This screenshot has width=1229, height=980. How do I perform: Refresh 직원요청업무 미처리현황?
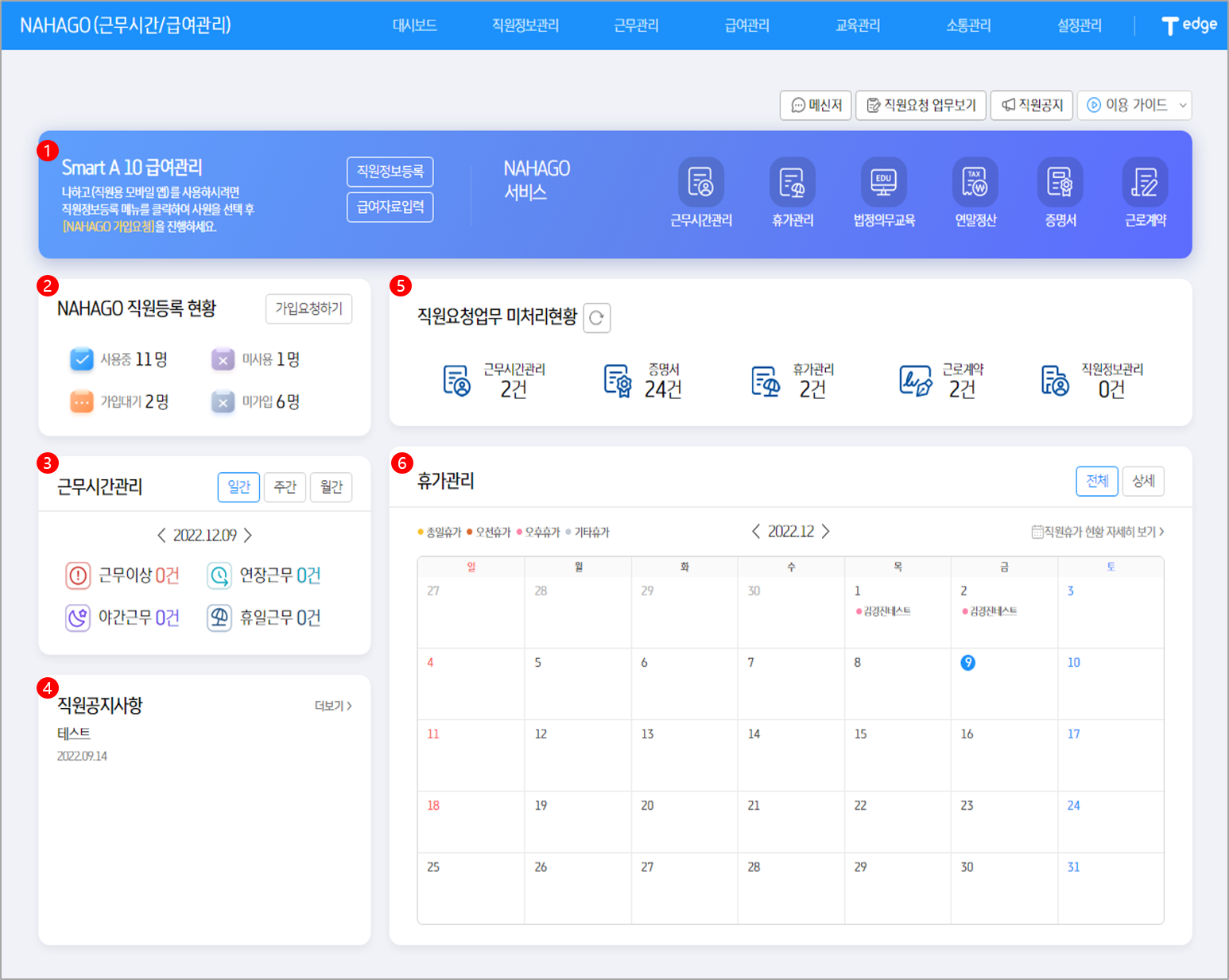point(597,318)
